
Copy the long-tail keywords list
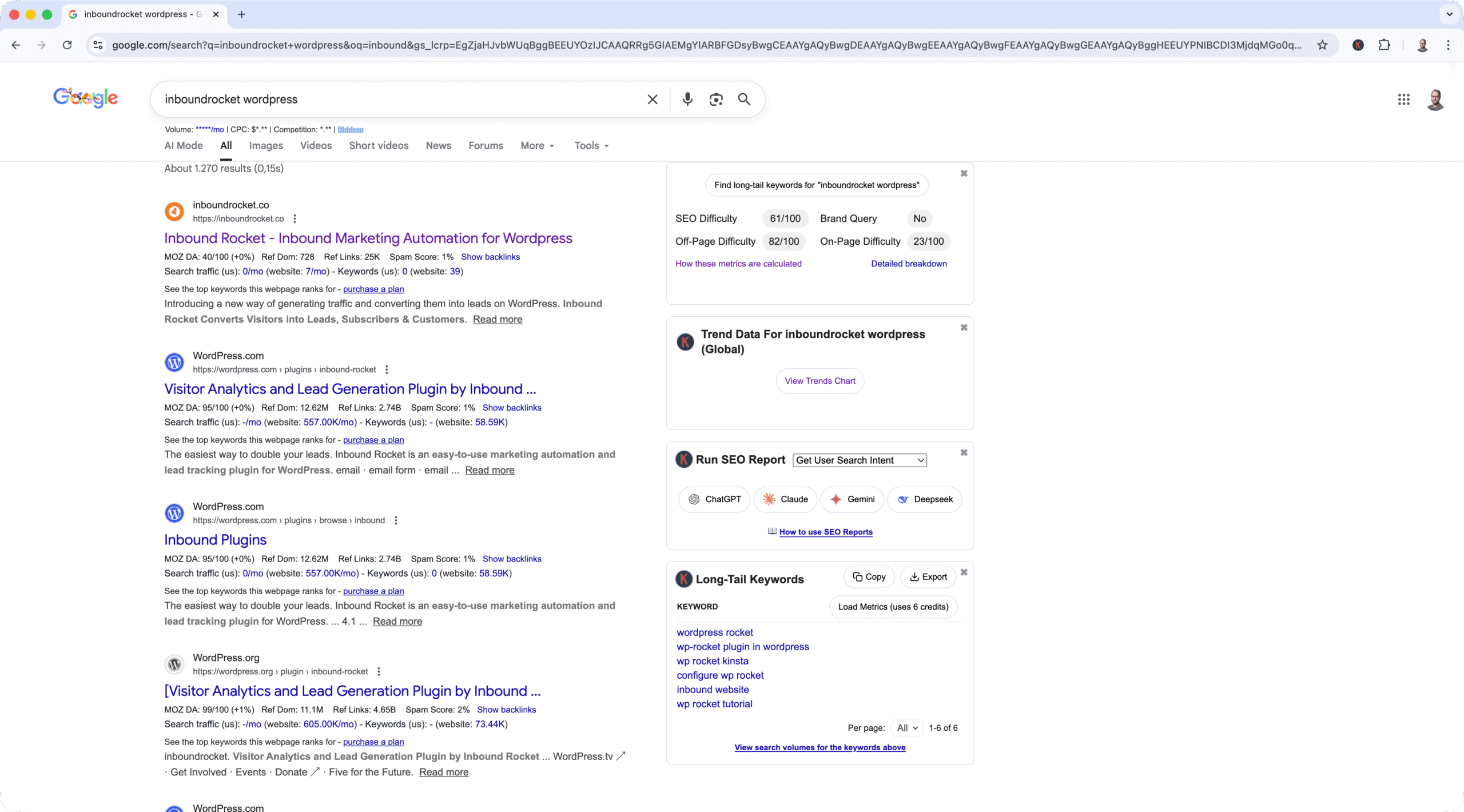tap(869, 577)
